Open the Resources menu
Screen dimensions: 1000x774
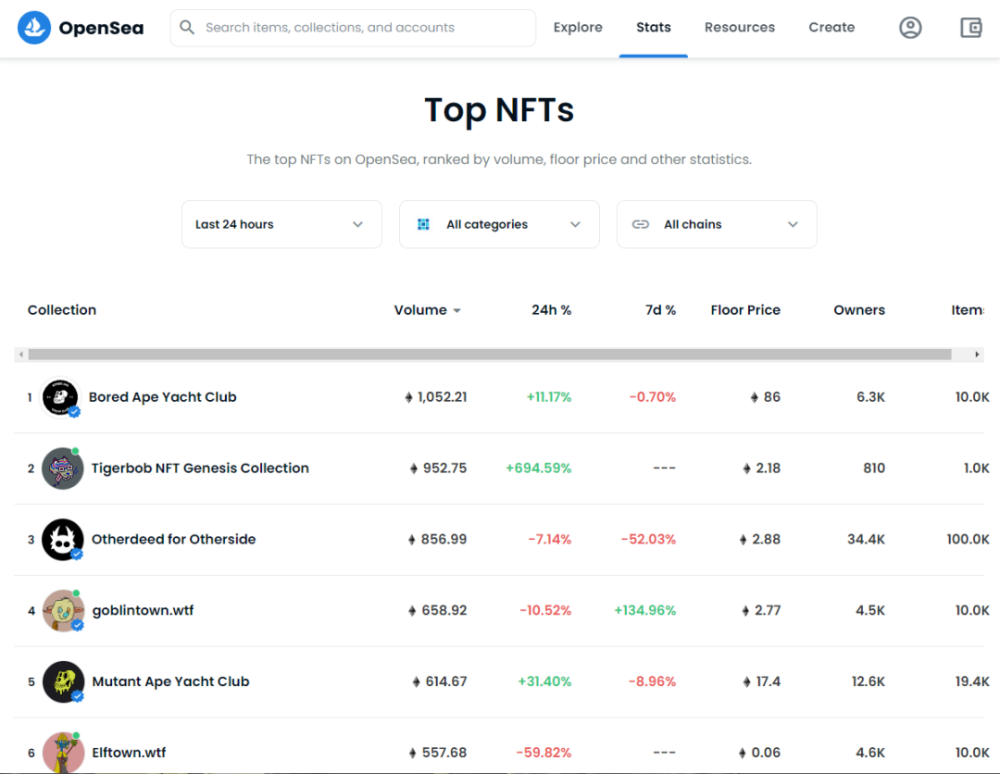[739, 28]
